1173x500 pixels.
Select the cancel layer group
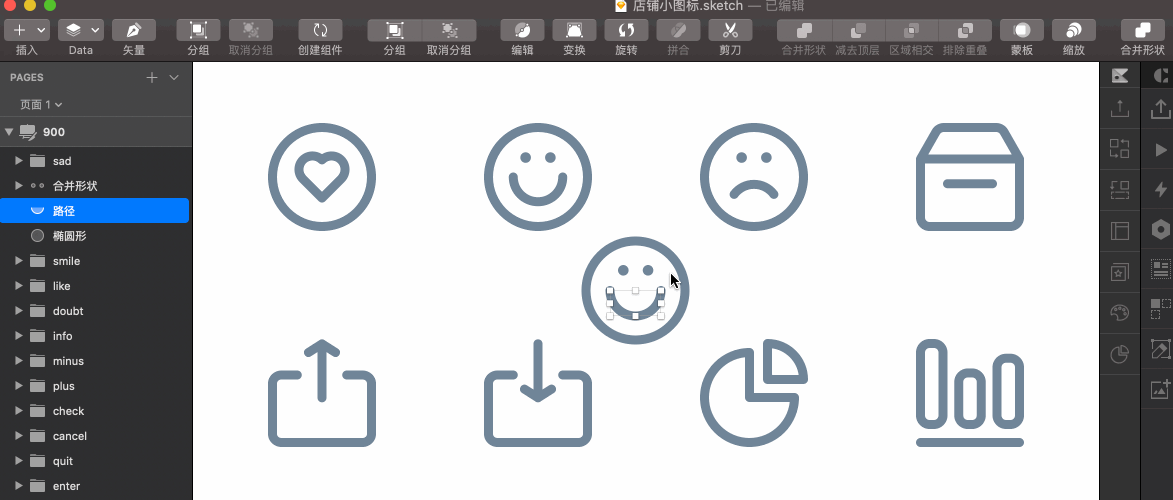point(96,436)
